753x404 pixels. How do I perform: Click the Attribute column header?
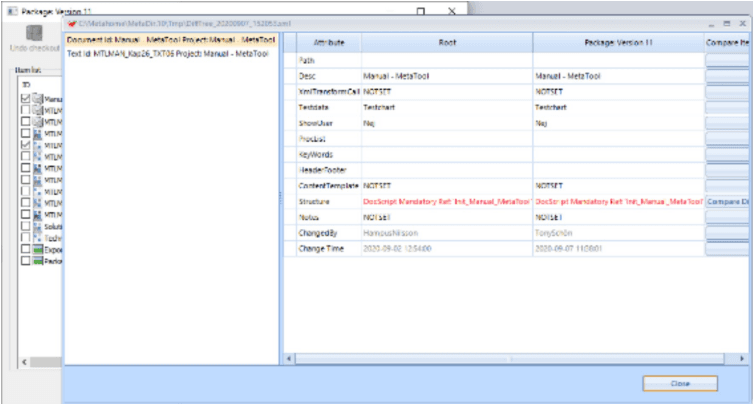point(328,42)
